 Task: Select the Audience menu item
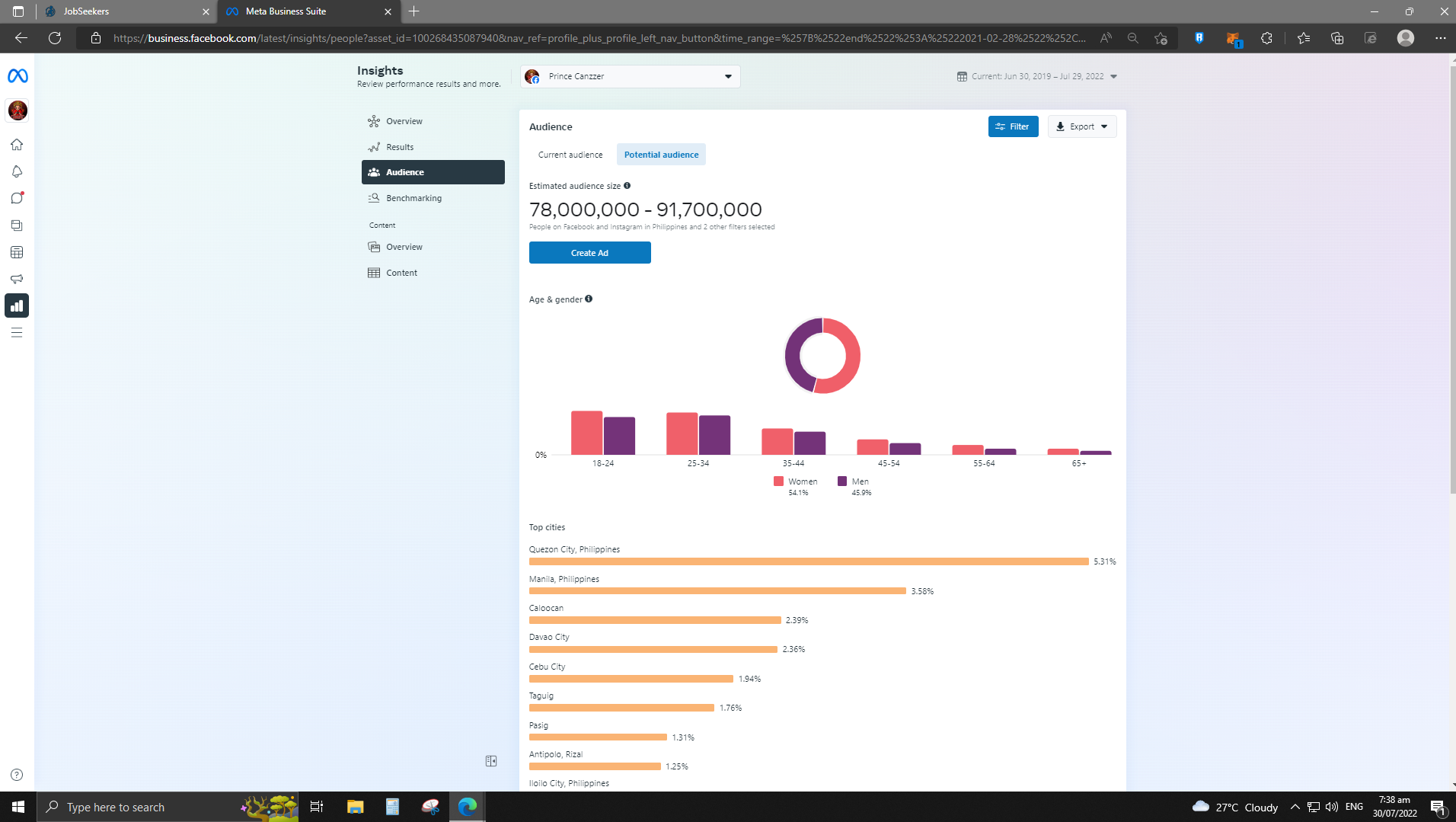click(x=433, y=172)
